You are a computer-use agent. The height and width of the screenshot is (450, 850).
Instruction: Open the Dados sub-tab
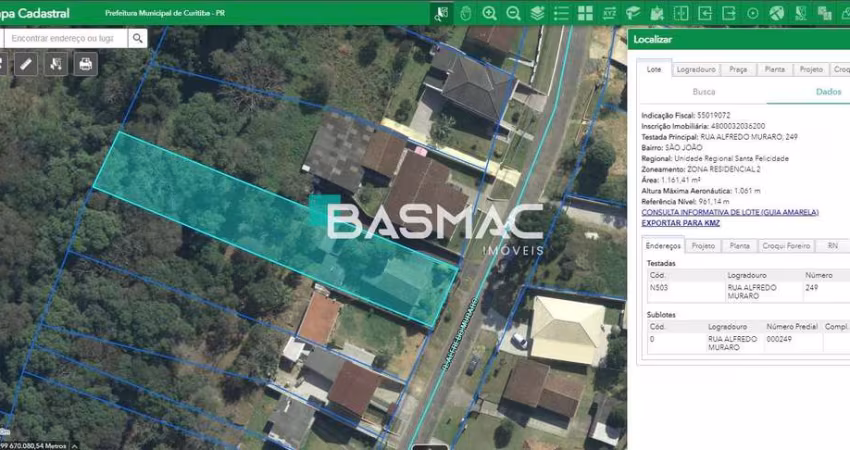click(x=828, y=92)
